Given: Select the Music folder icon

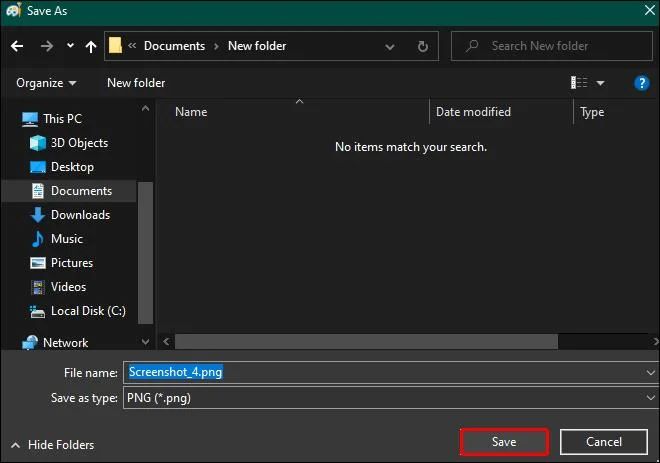Looking at the screenshot, I should (x=37, y=239).
